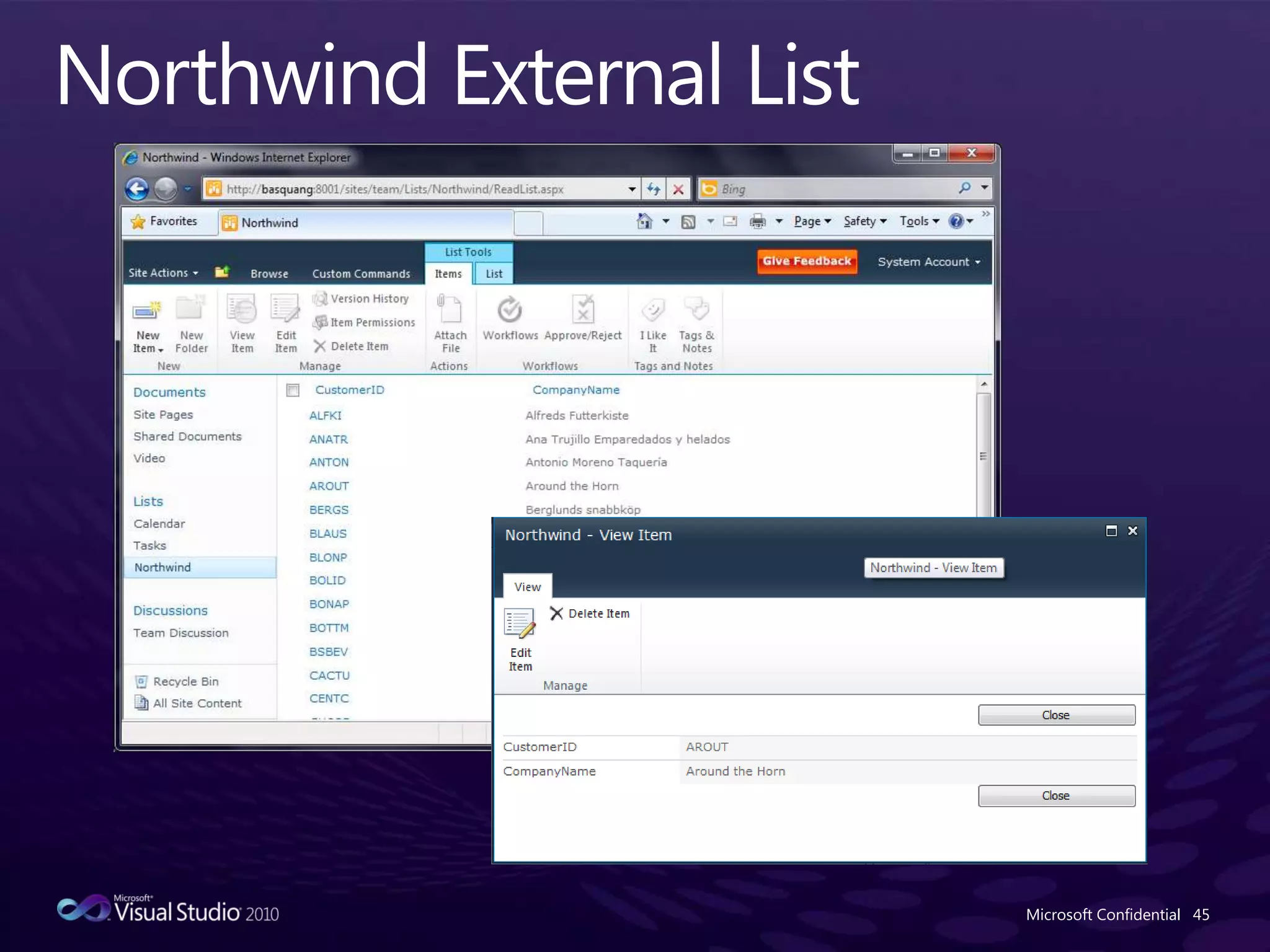1270x952 pixels.
Task: Click the Approve/Reject icon
Action: tap(583, 309)
